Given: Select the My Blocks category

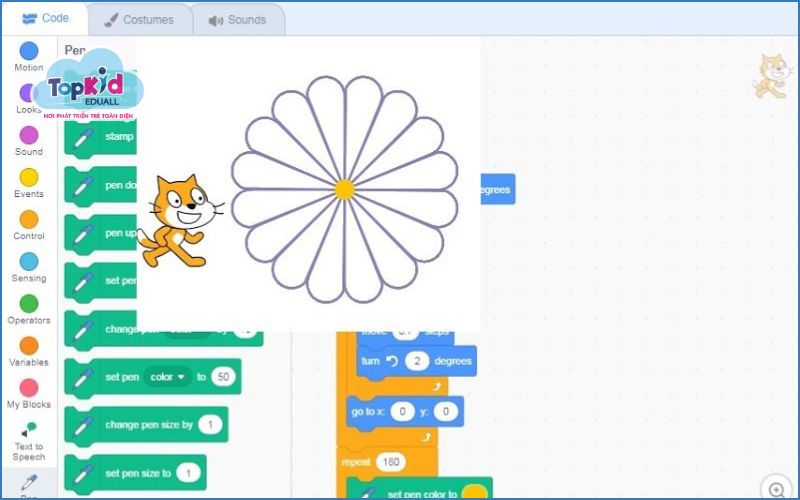Looking at the screenshot, I should (29, 393).
